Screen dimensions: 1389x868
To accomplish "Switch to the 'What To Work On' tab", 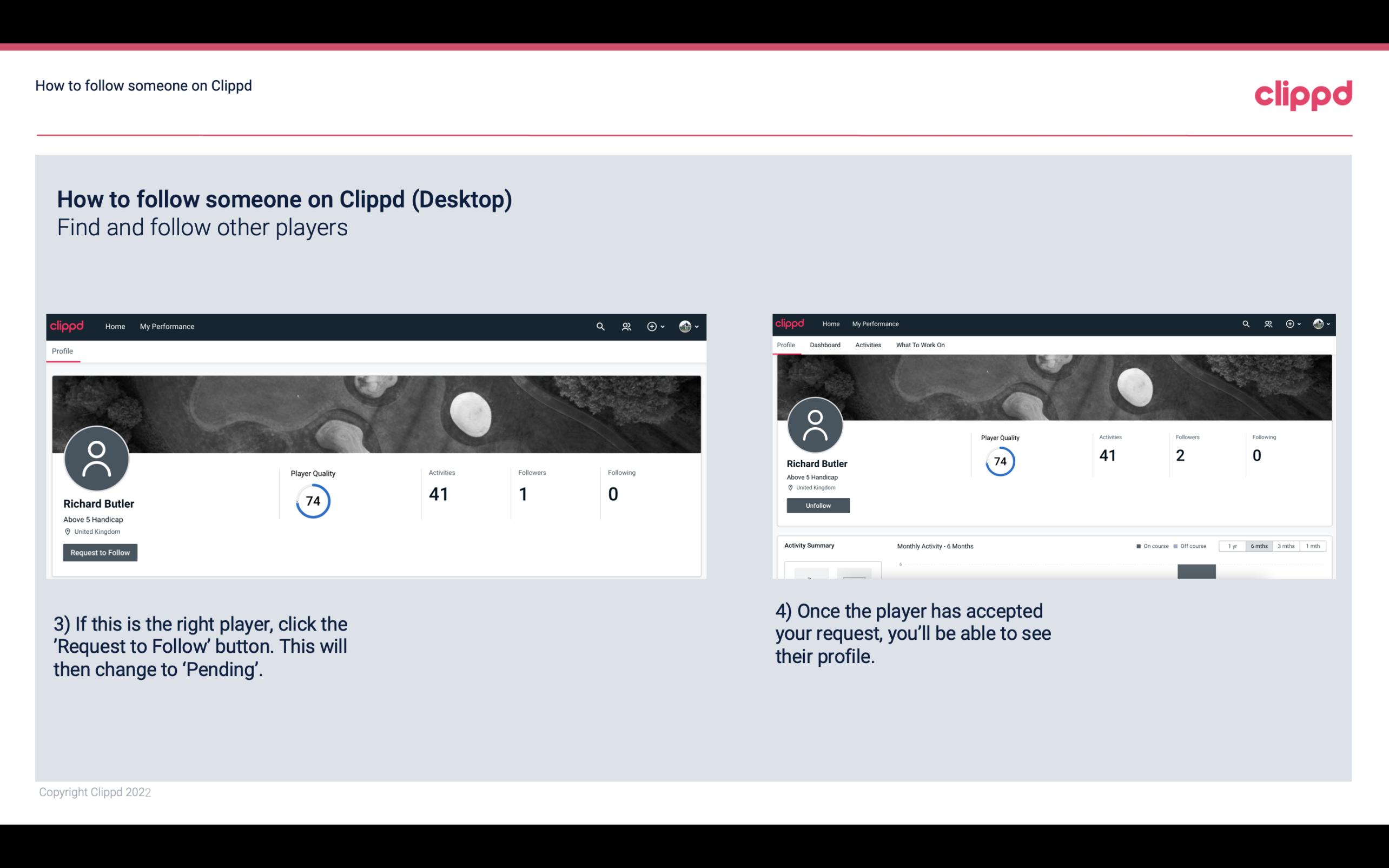I will click(x=920, y=345).
